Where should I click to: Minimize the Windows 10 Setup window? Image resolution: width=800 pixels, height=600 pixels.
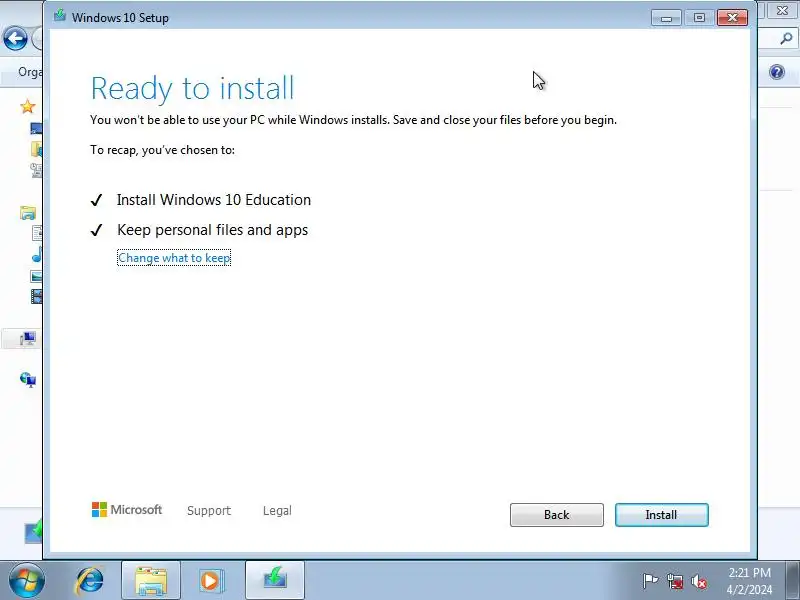(666, 18)
